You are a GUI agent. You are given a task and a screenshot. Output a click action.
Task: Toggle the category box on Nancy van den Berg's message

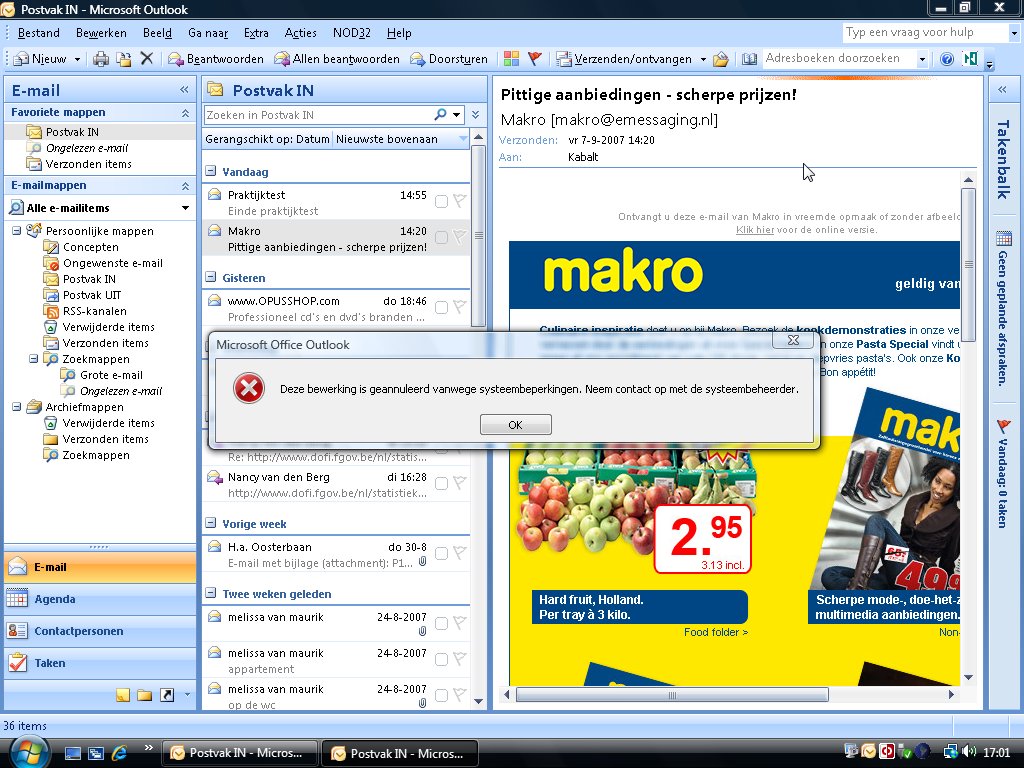[441, 483]
